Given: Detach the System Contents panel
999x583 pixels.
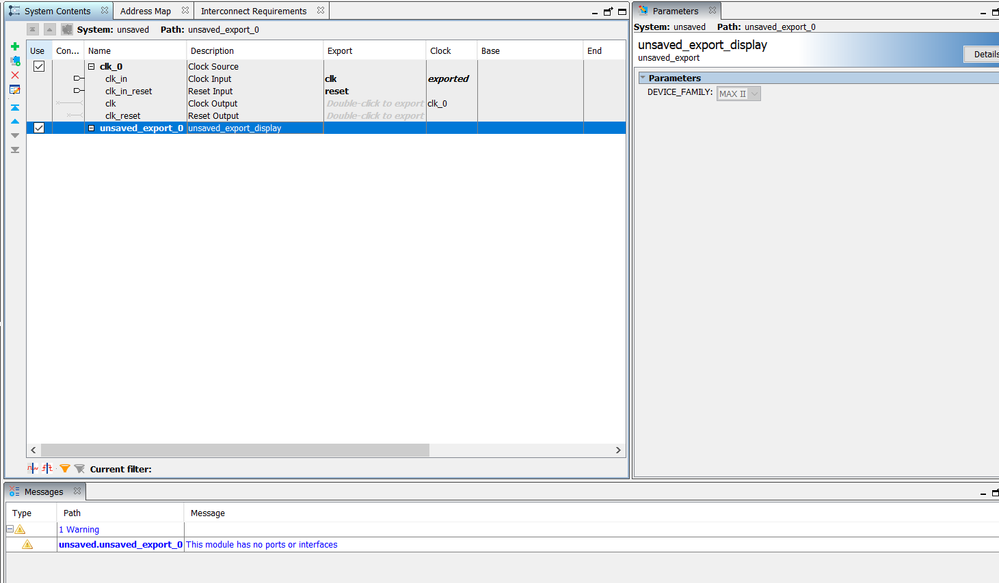Looking at the screenshot, I should [608, 11].
